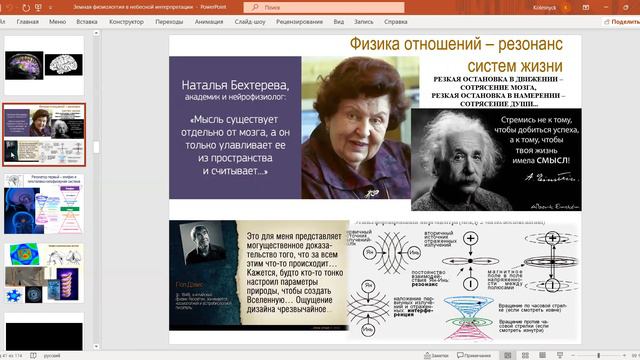The height and width of the screenshot is (360, 640).
Task: Click zoom out minus button
Action: (x=573, y=356)
